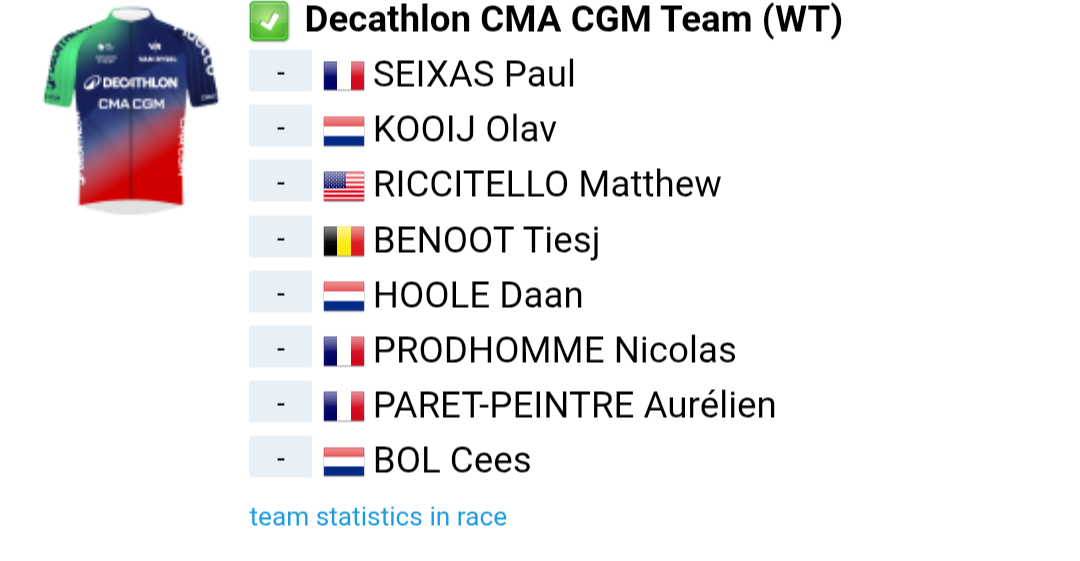The height and width of the screenshot is (561, 1080).
Task: View HOOLE Daan's rider page
Action: [478, 295]
